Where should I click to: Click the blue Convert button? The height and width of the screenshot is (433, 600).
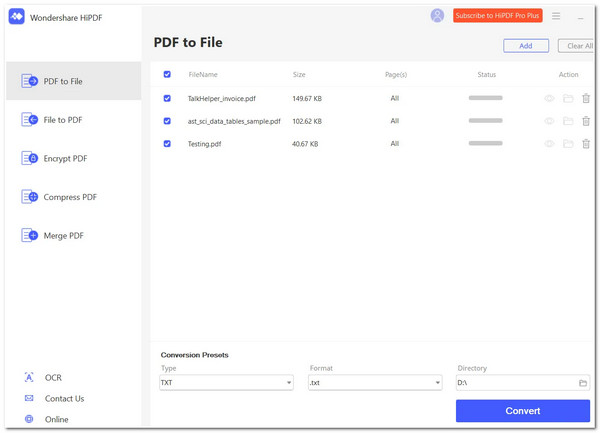(x=523, y=411)
